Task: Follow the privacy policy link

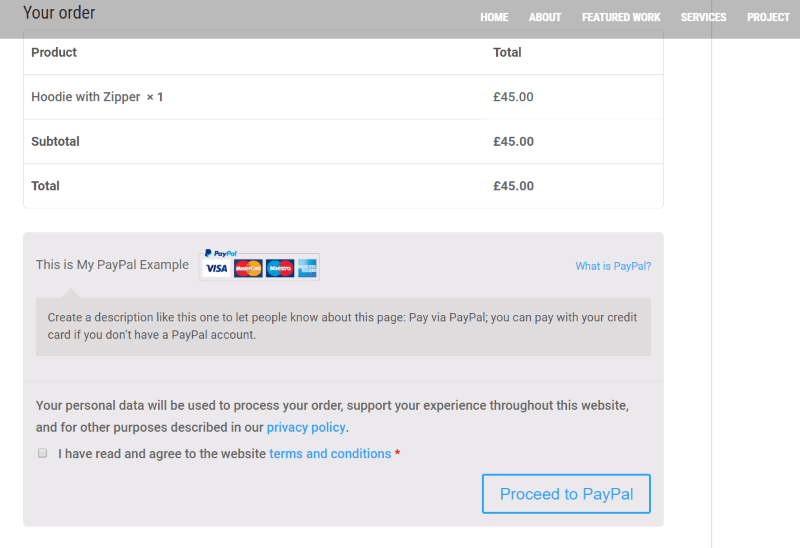Action: 306,428
